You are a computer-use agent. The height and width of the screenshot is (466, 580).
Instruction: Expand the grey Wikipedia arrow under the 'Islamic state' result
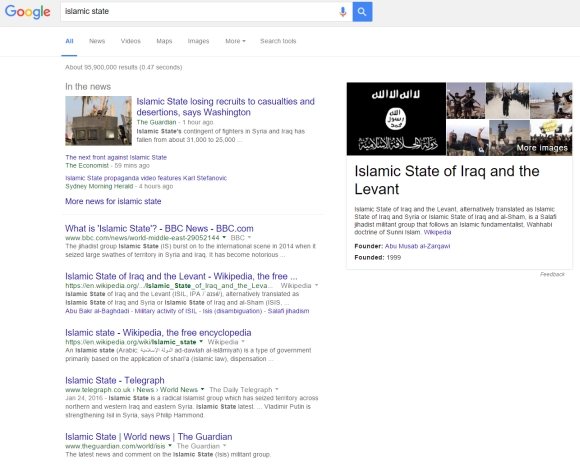243,342
